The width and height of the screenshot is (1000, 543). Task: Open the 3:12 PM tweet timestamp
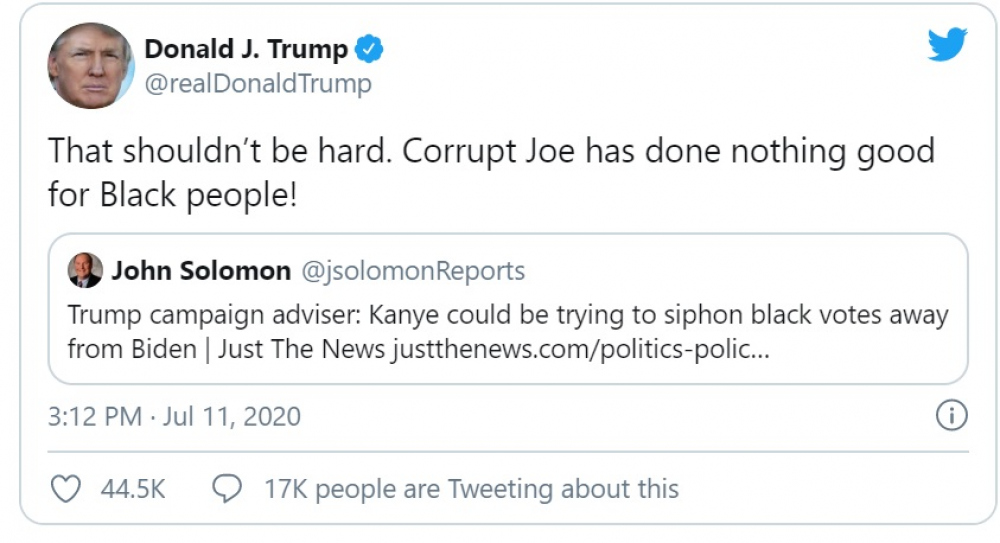tap(95, 416)
